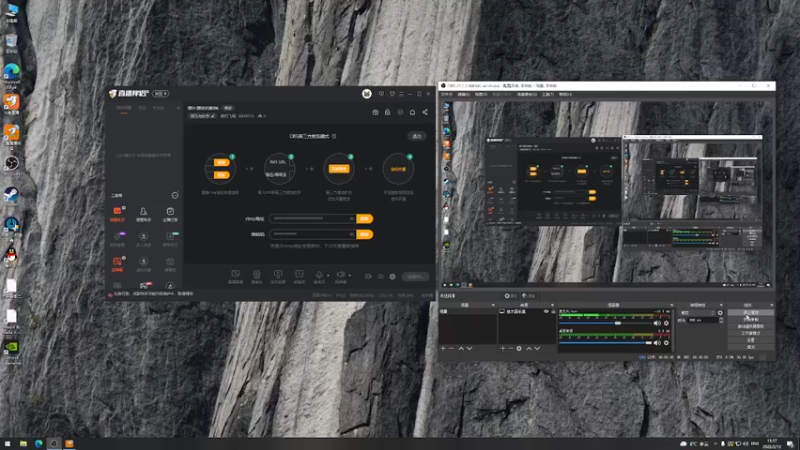800x450 pixels.
Task: Open settings gear of second mixer channel
Action: click(x=666, y=343)
